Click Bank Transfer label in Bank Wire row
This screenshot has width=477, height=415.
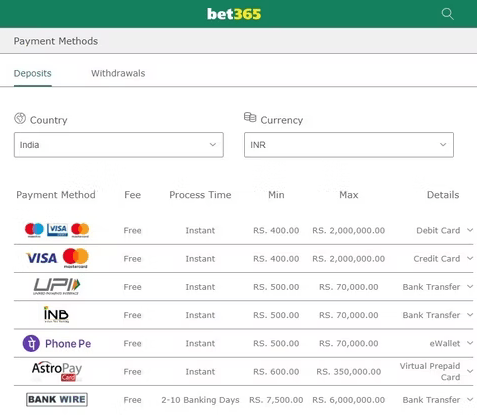[431, 400]
